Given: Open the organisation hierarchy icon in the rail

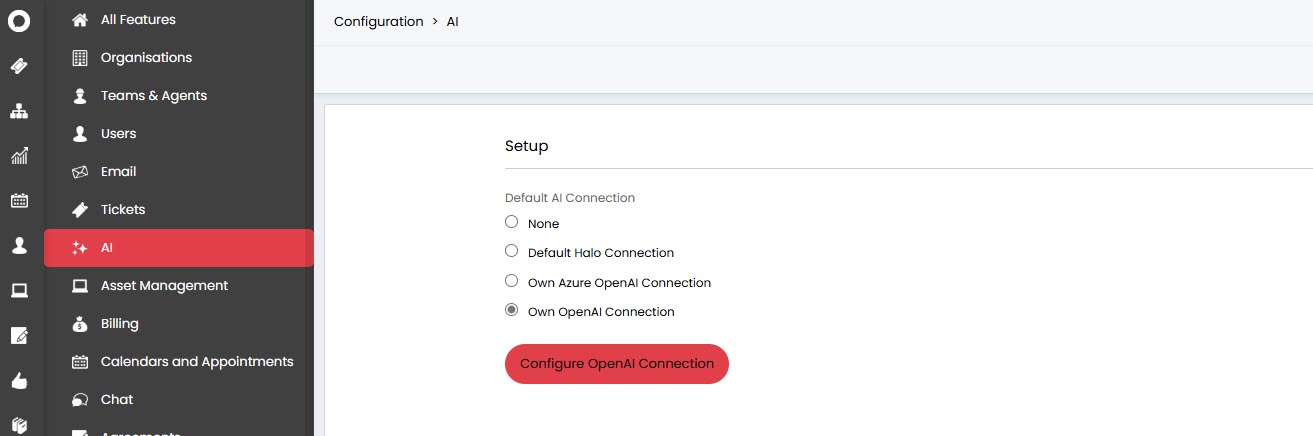Looking at the screenshot, I should coord(19,111).
